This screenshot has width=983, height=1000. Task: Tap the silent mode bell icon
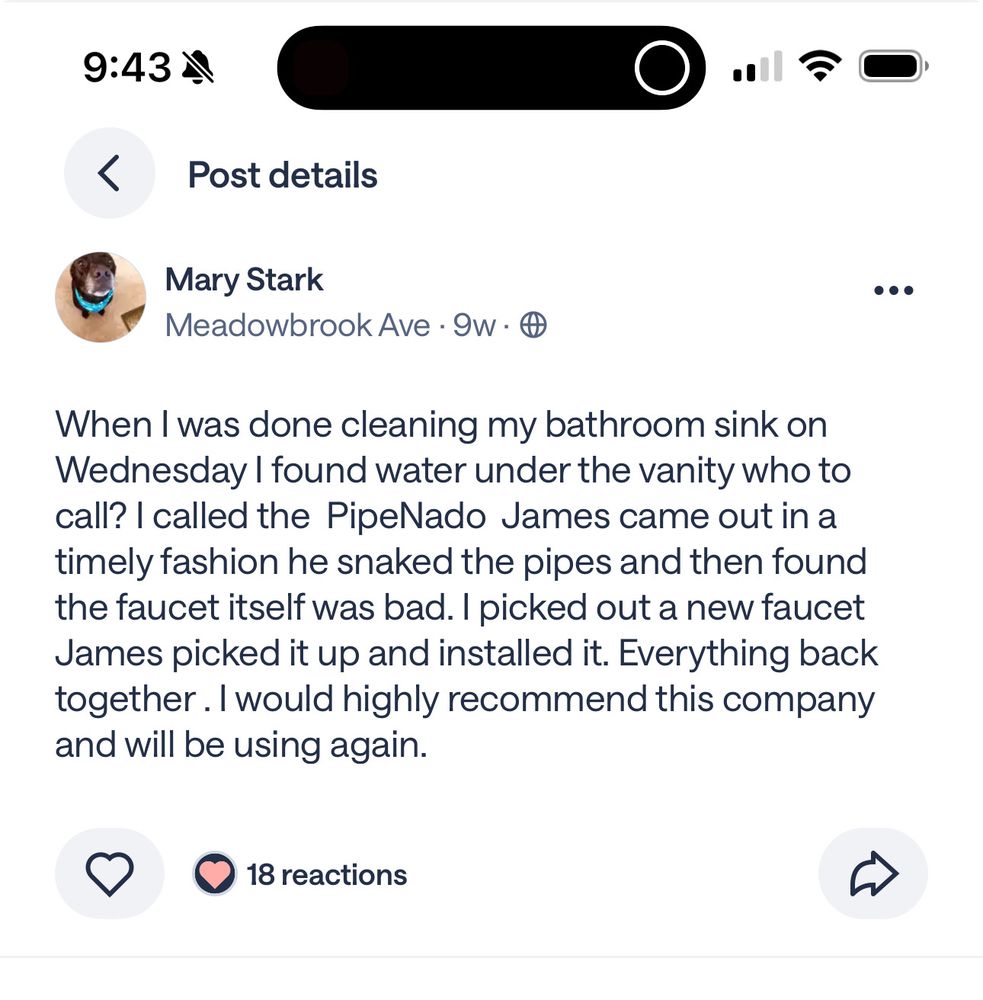[x=198, y=68]
